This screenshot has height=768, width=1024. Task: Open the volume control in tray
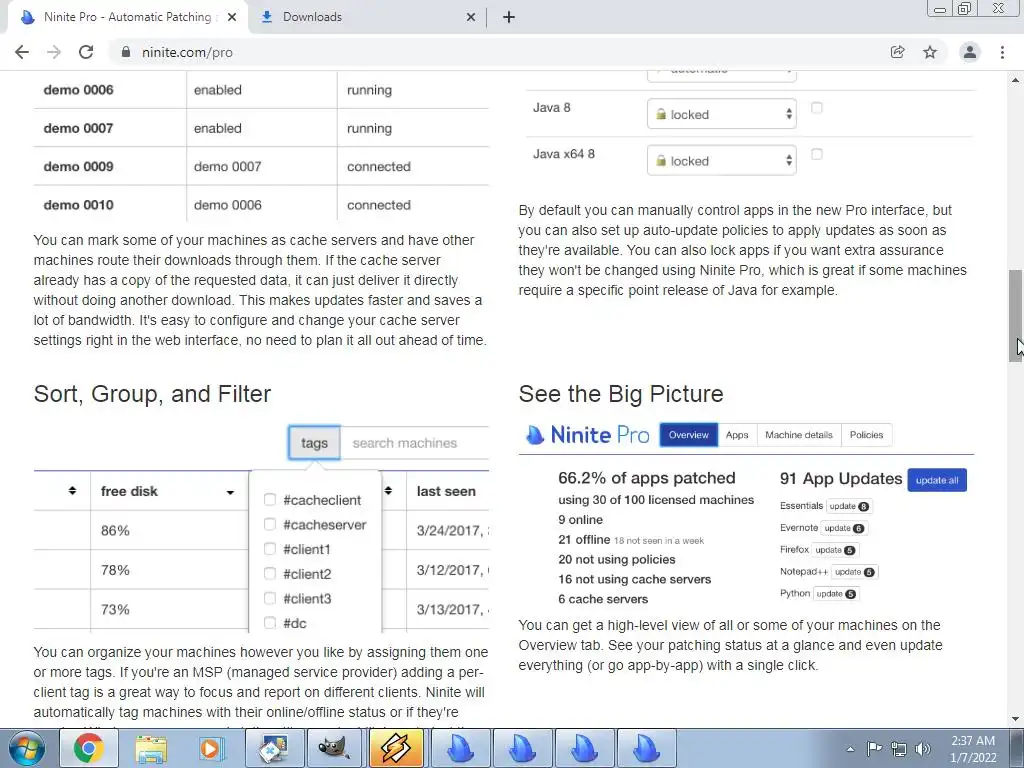(x=923, y=749)
